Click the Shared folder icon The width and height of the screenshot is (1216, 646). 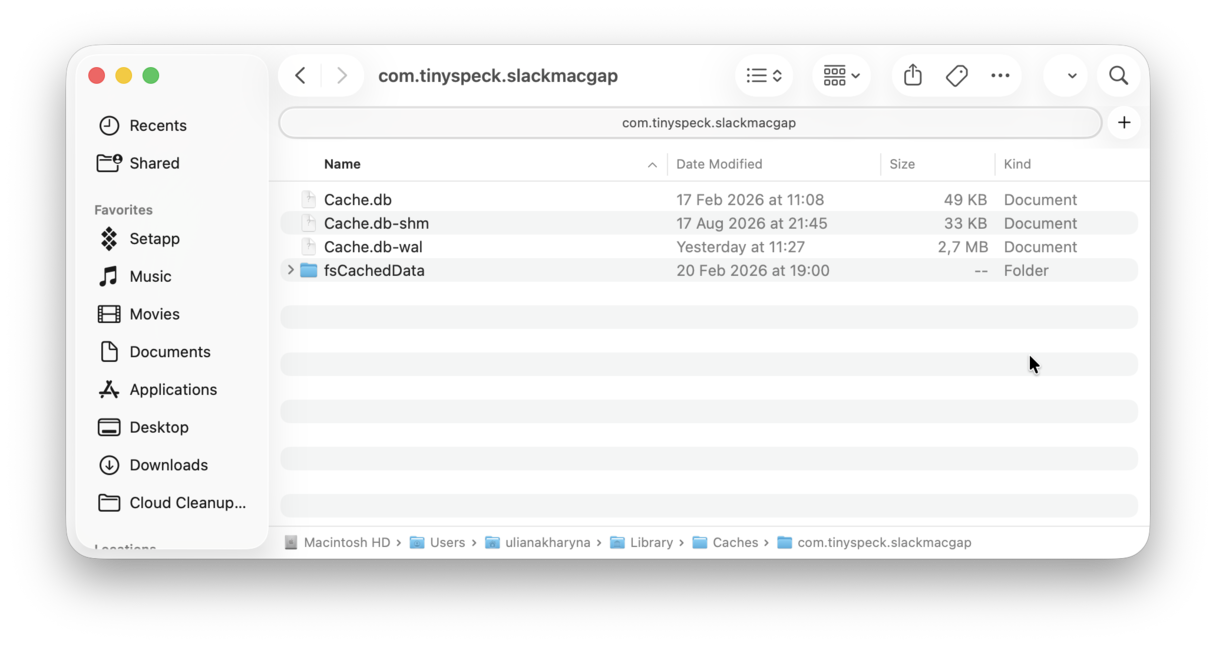pyautogui.click(x=109, y=163)
